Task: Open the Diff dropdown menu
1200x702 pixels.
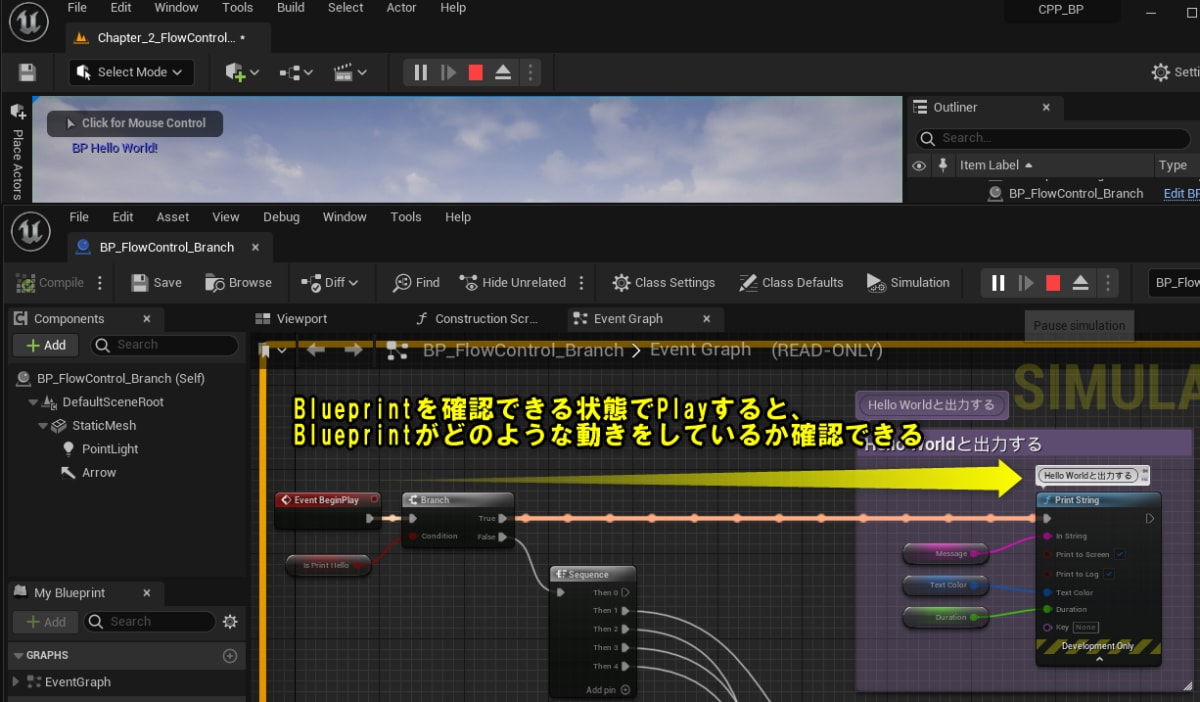Action: [x=331, y=282]
